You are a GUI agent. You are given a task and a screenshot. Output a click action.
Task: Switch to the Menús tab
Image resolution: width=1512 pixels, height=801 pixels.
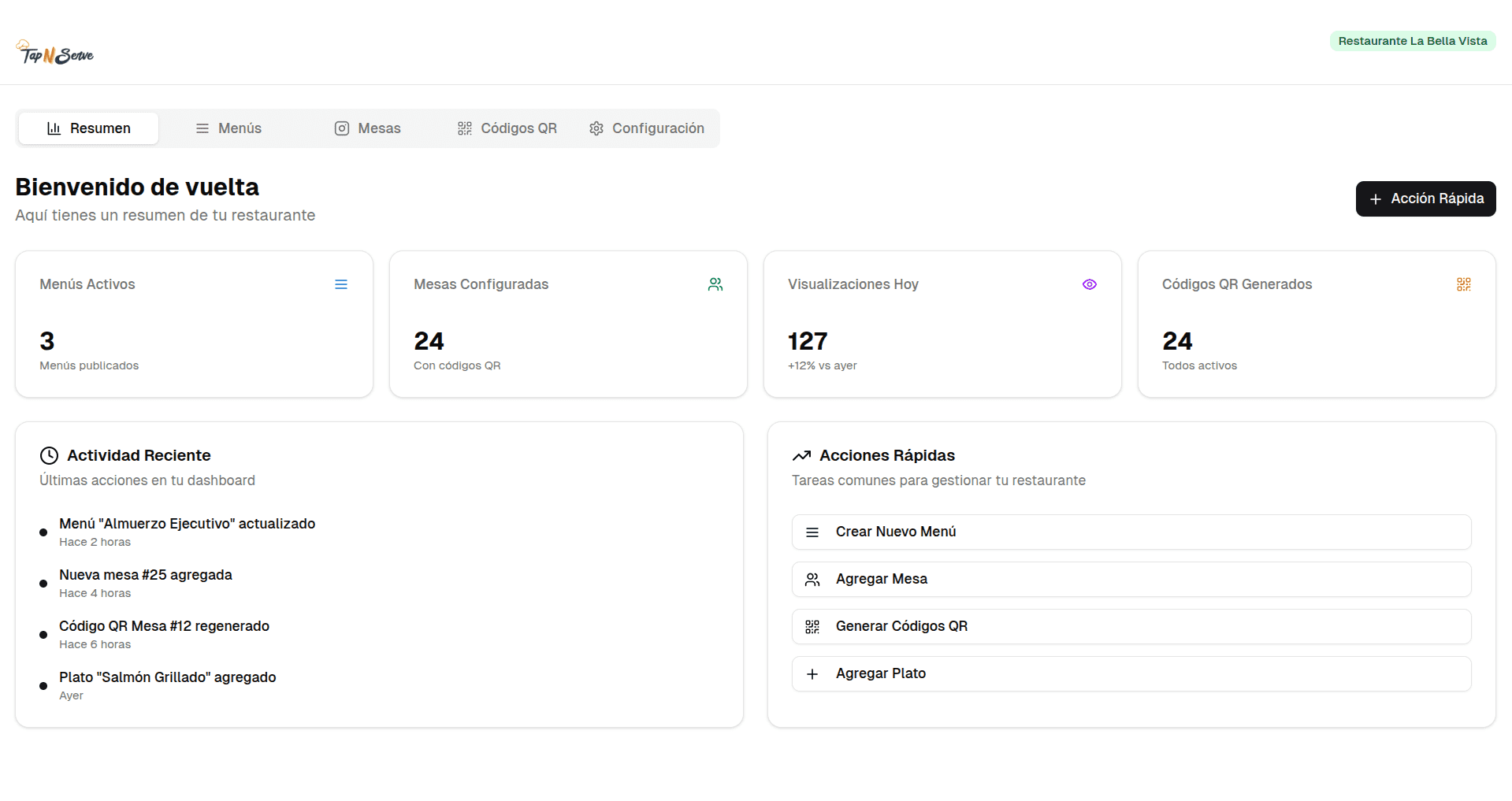228,128
